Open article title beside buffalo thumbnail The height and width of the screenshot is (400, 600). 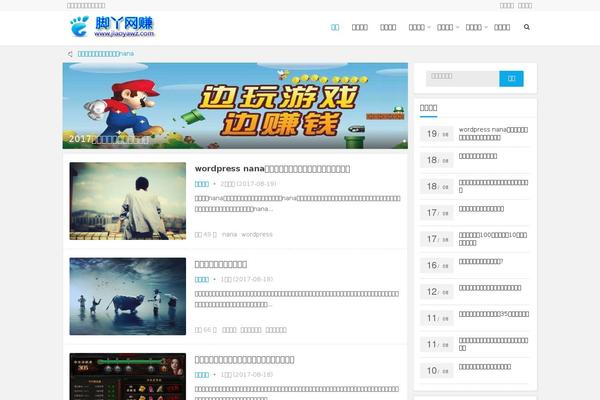[221, 264]
